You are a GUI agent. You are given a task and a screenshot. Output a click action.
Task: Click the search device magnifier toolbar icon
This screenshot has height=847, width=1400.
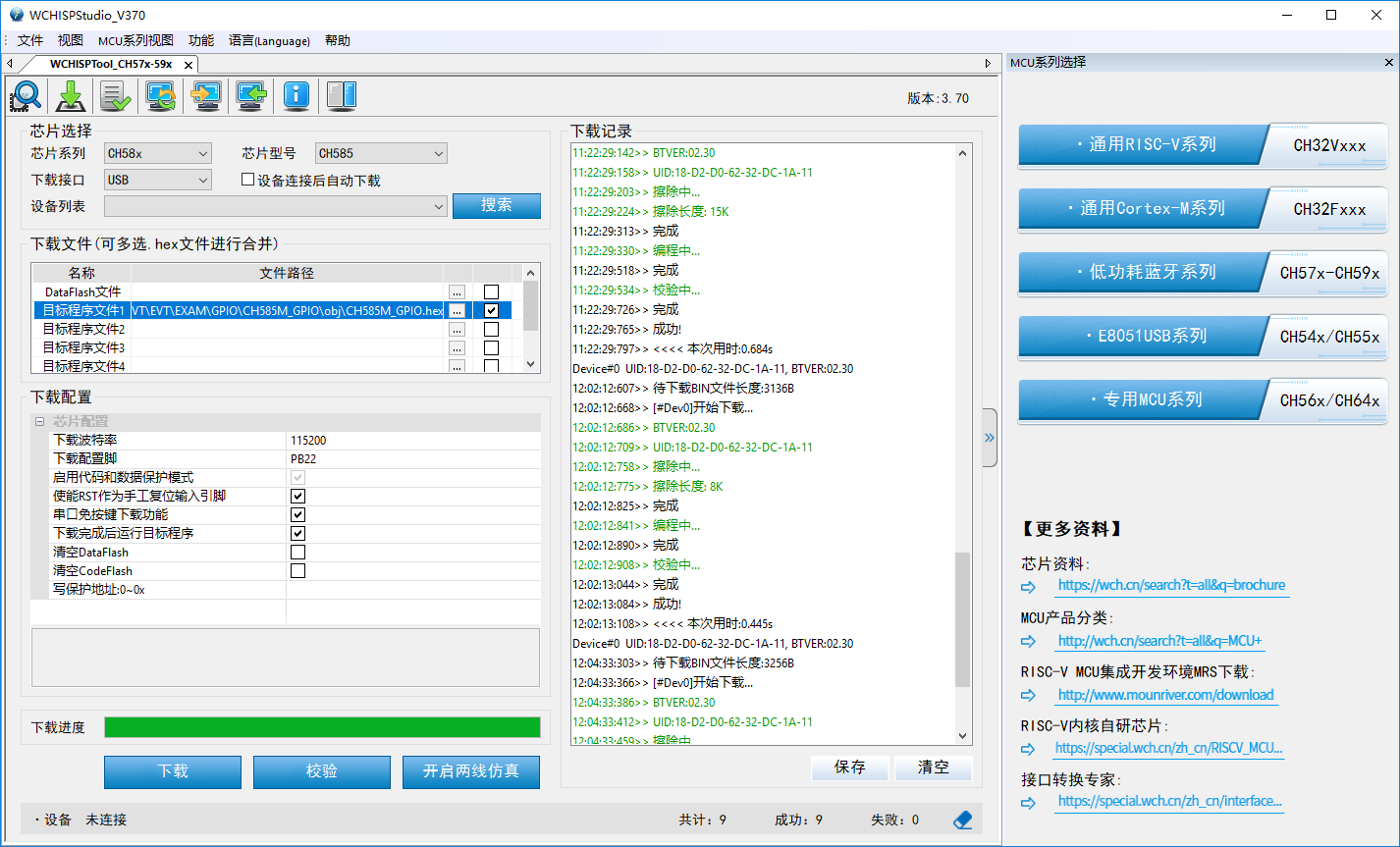[27, 95]
